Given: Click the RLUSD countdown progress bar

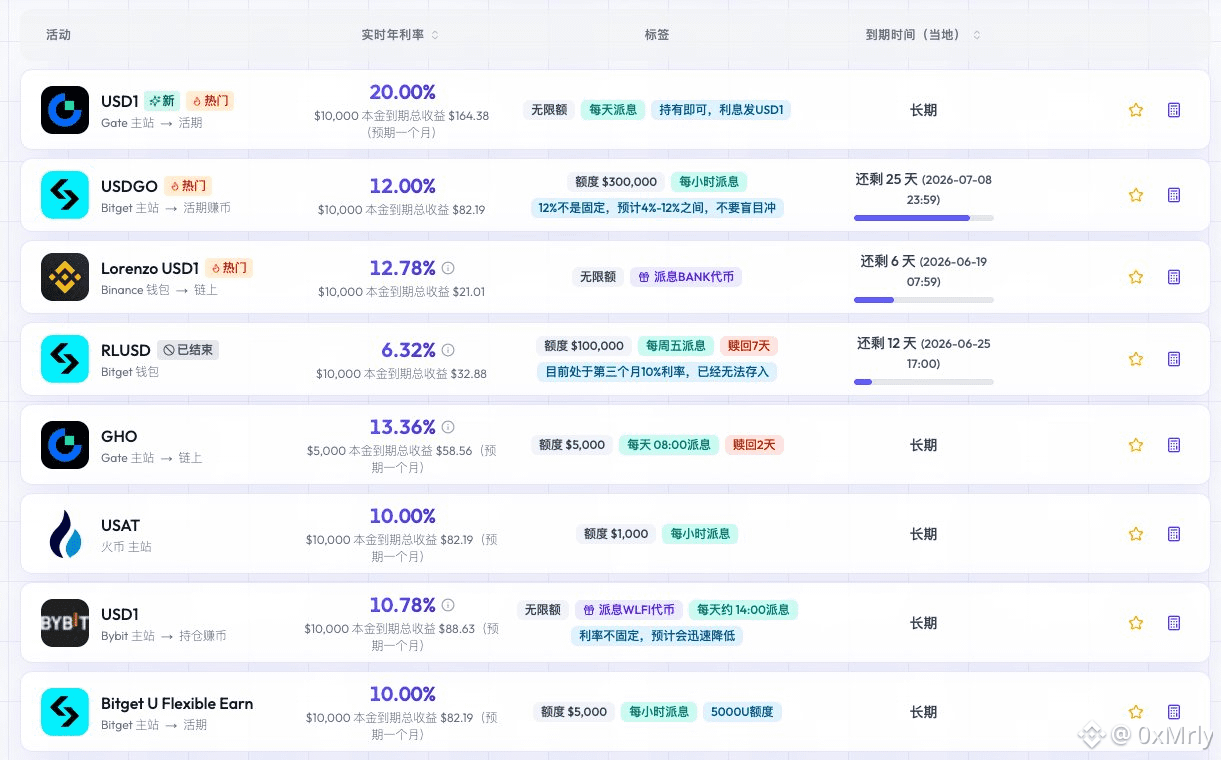Looking at the screenshot, I should pyautogui.click(x=924, y=381).
